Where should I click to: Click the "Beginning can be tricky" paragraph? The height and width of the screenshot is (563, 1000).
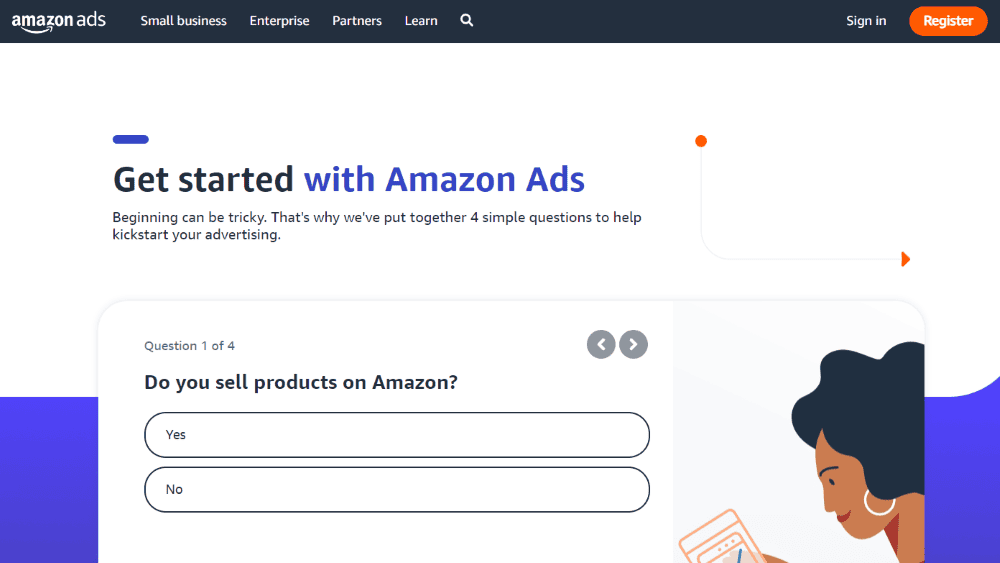pos(376,226)
